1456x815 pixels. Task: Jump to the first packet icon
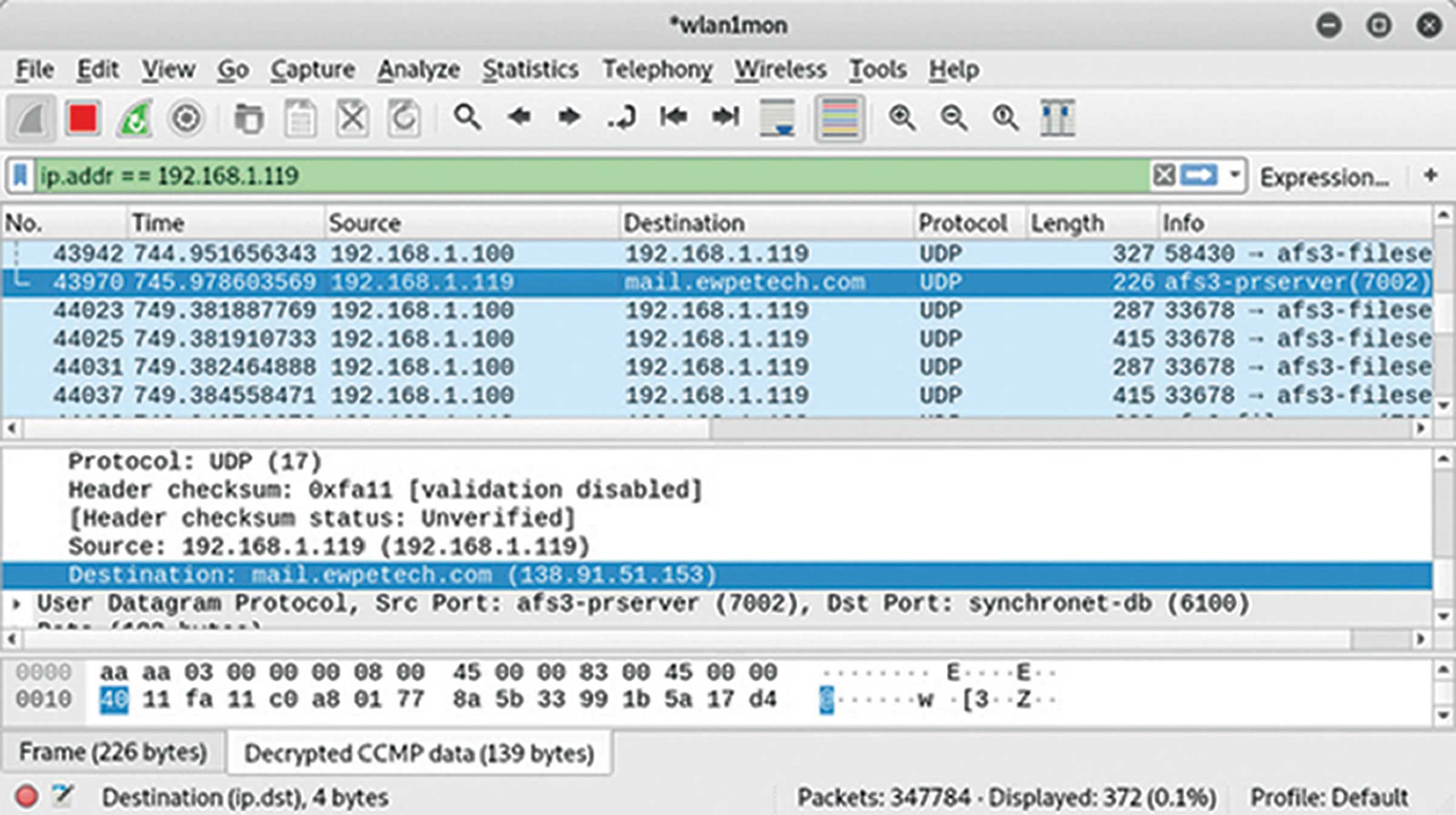tap(673, 116)
